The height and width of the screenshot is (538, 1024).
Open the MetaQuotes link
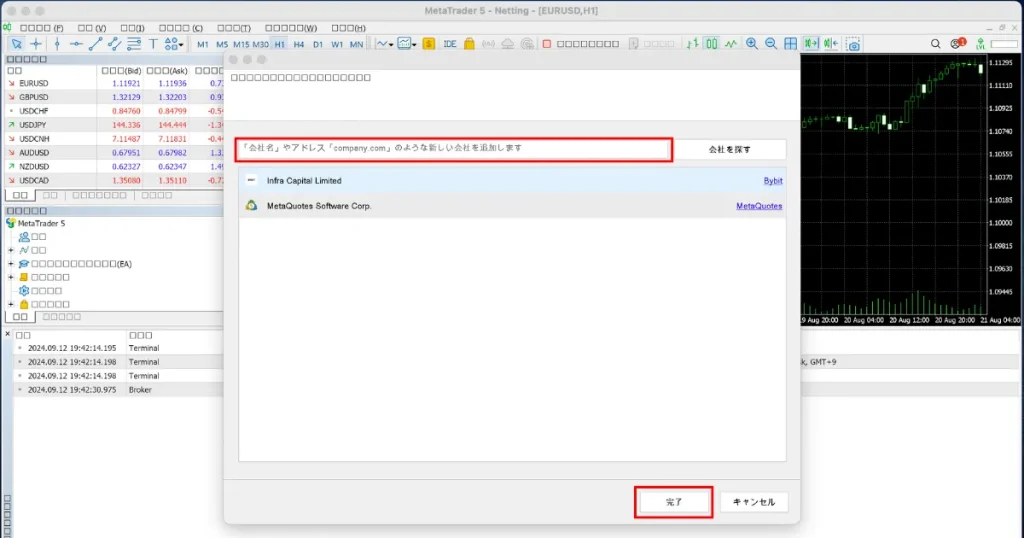tap(759, 206)
